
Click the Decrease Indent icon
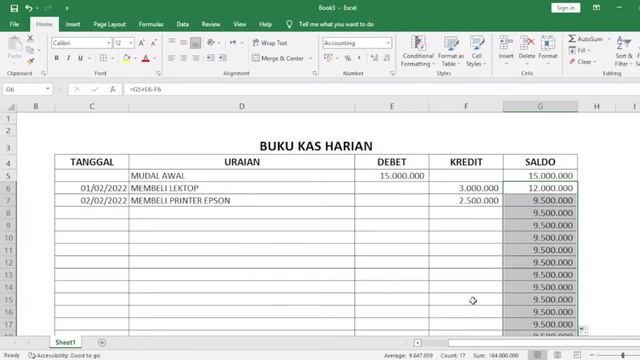click(x=210, y=58)
